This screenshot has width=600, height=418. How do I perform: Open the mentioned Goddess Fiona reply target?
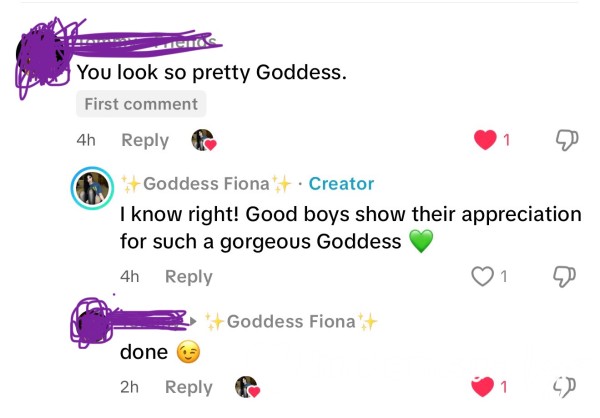(x=291, y=322)
